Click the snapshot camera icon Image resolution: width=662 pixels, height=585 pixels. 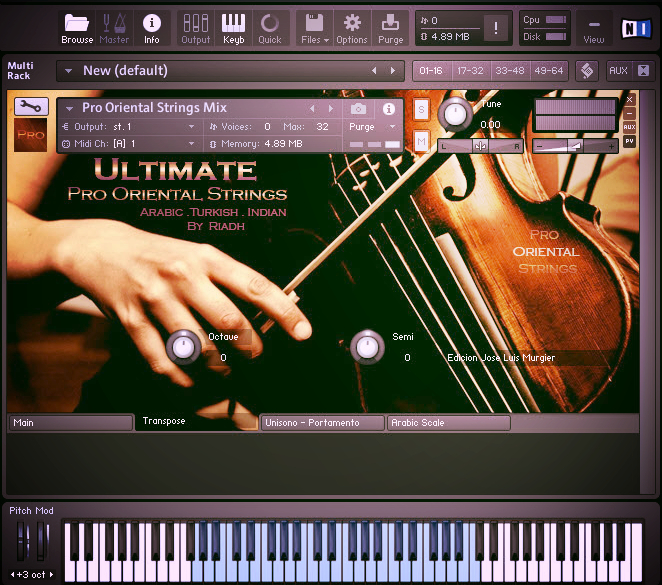click(358, 109)
